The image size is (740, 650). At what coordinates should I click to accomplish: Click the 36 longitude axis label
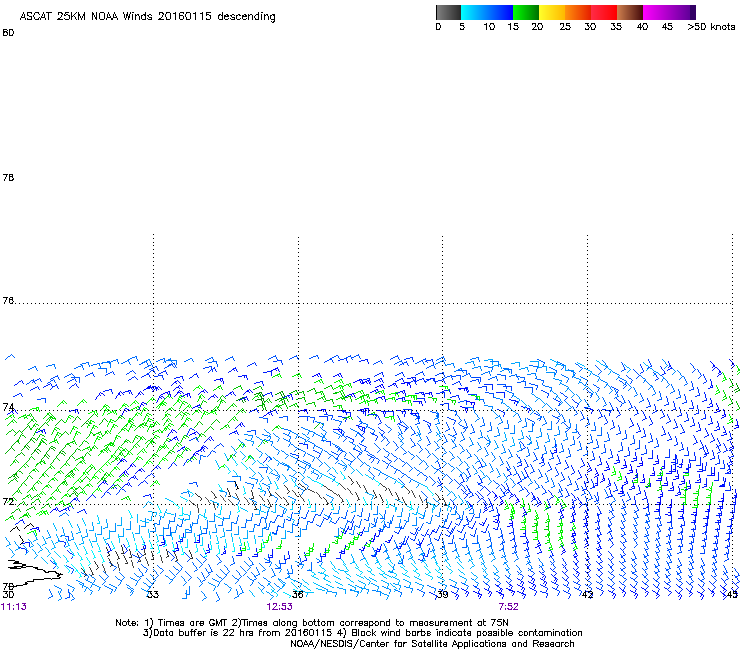pyautogui.click(x=297, y=594)
